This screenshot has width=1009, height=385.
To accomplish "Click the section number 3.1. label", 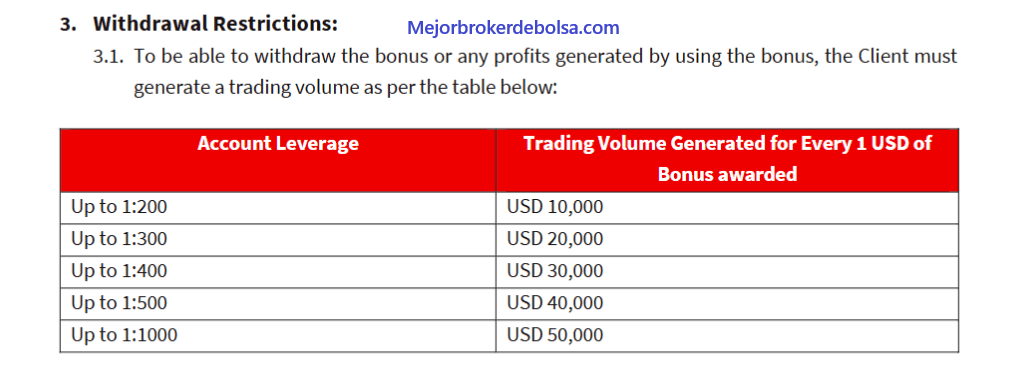I will coord(109,57).
